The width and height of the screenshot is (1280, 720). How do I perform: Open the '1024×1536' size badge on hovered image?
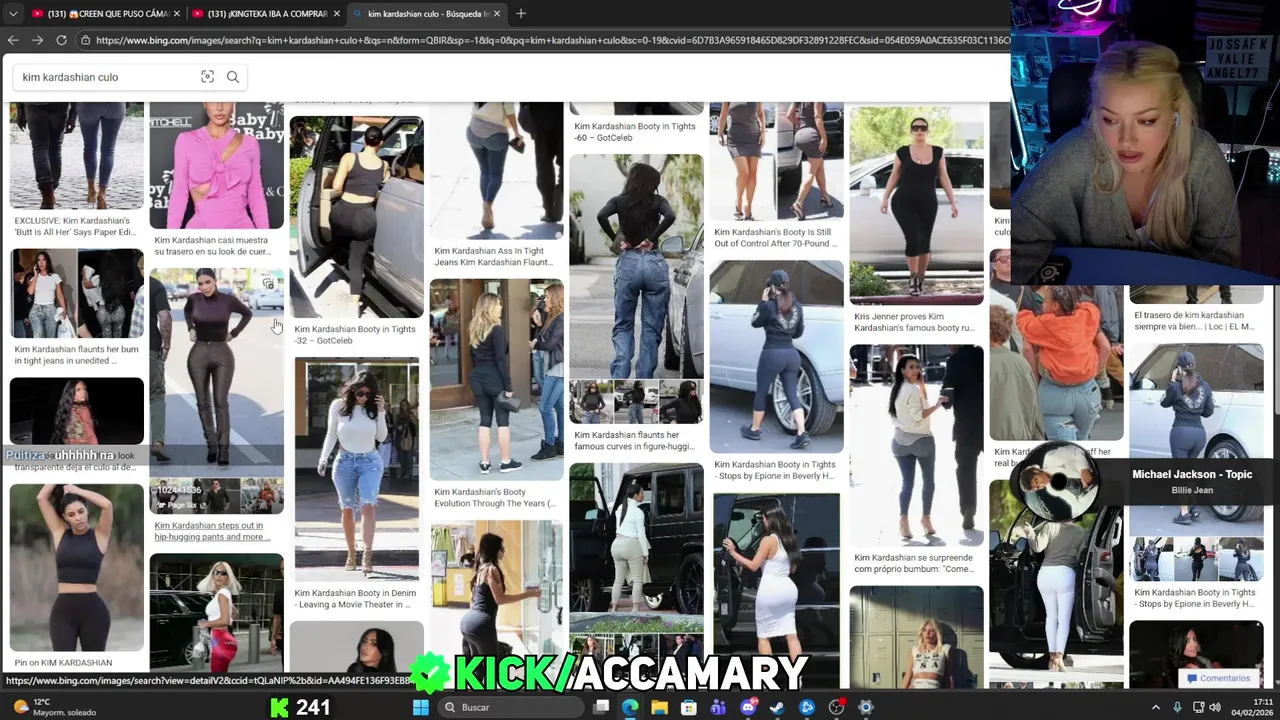click(x=177, y=490)
